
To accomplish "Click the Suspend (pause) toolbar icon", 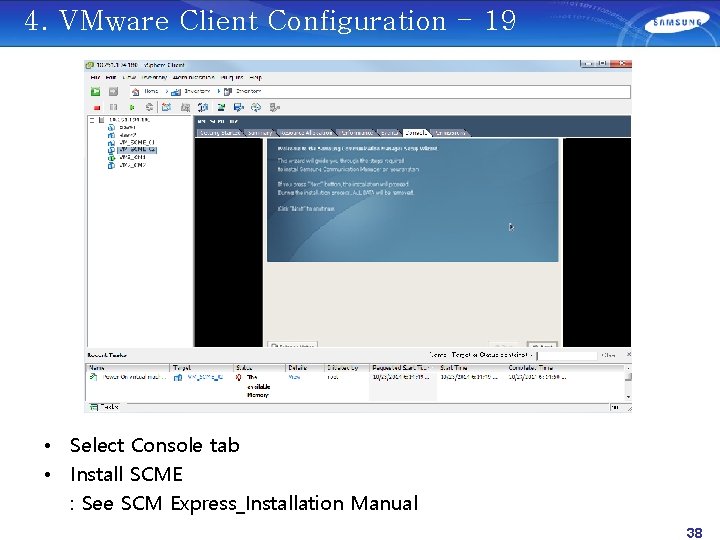I will (113, 107).
